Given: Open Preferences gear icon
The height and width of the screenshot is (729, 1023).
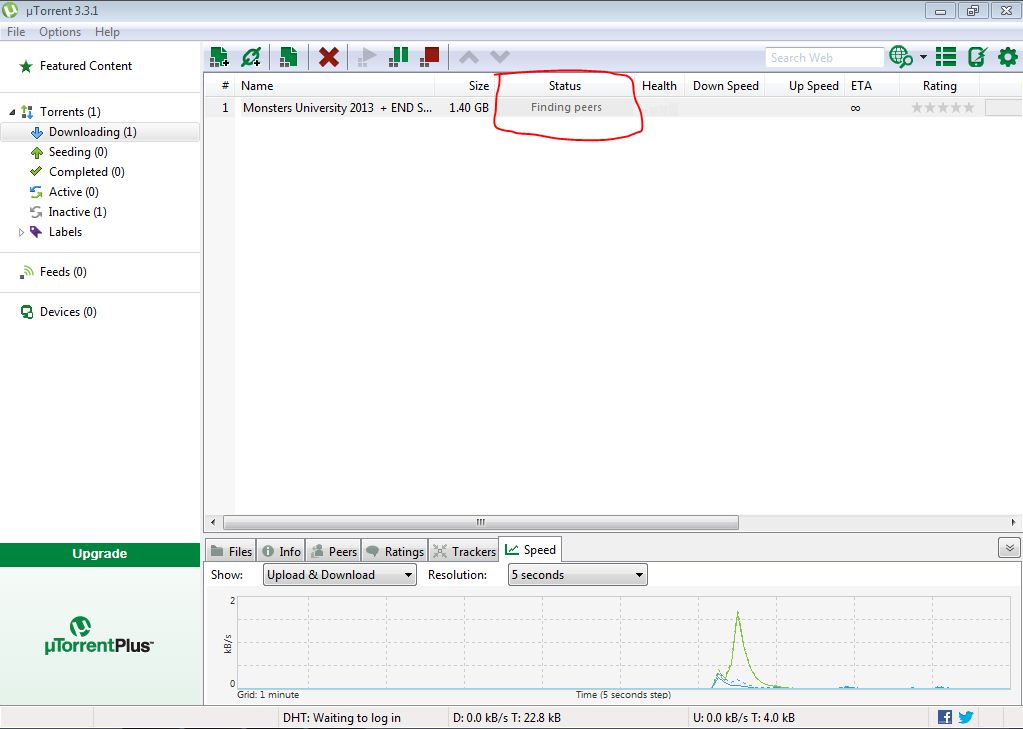Looking at the screenshot, I should point(1007,57).
